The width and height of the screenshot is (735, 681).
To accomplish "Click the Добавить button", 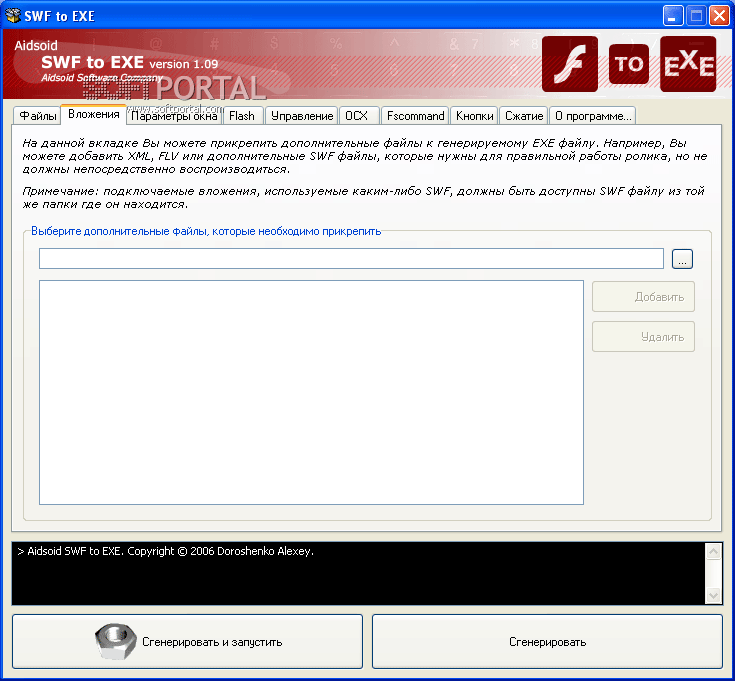I will pos(643,297).
